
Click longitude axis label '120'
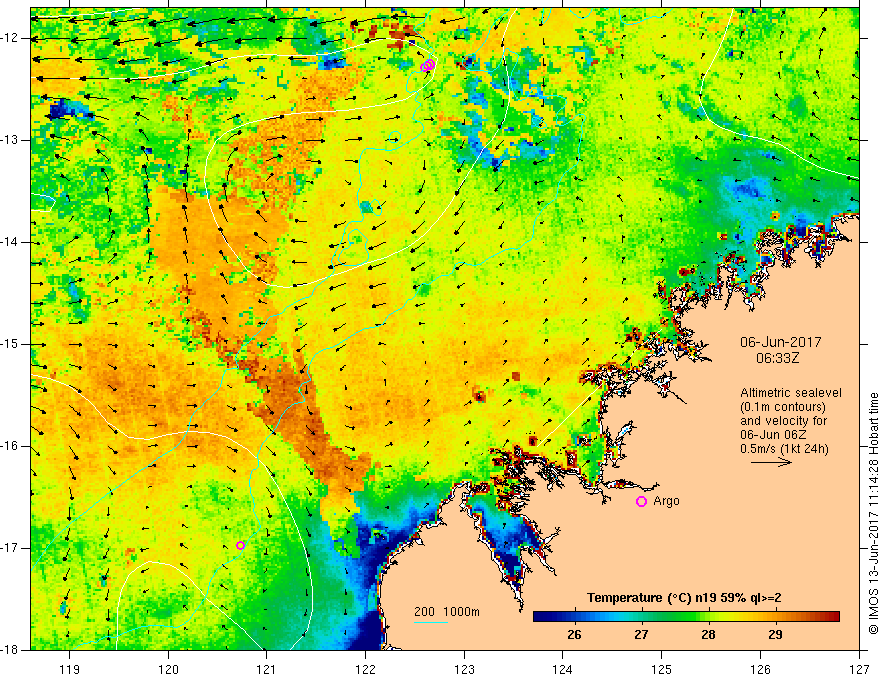tap(168, 669)
